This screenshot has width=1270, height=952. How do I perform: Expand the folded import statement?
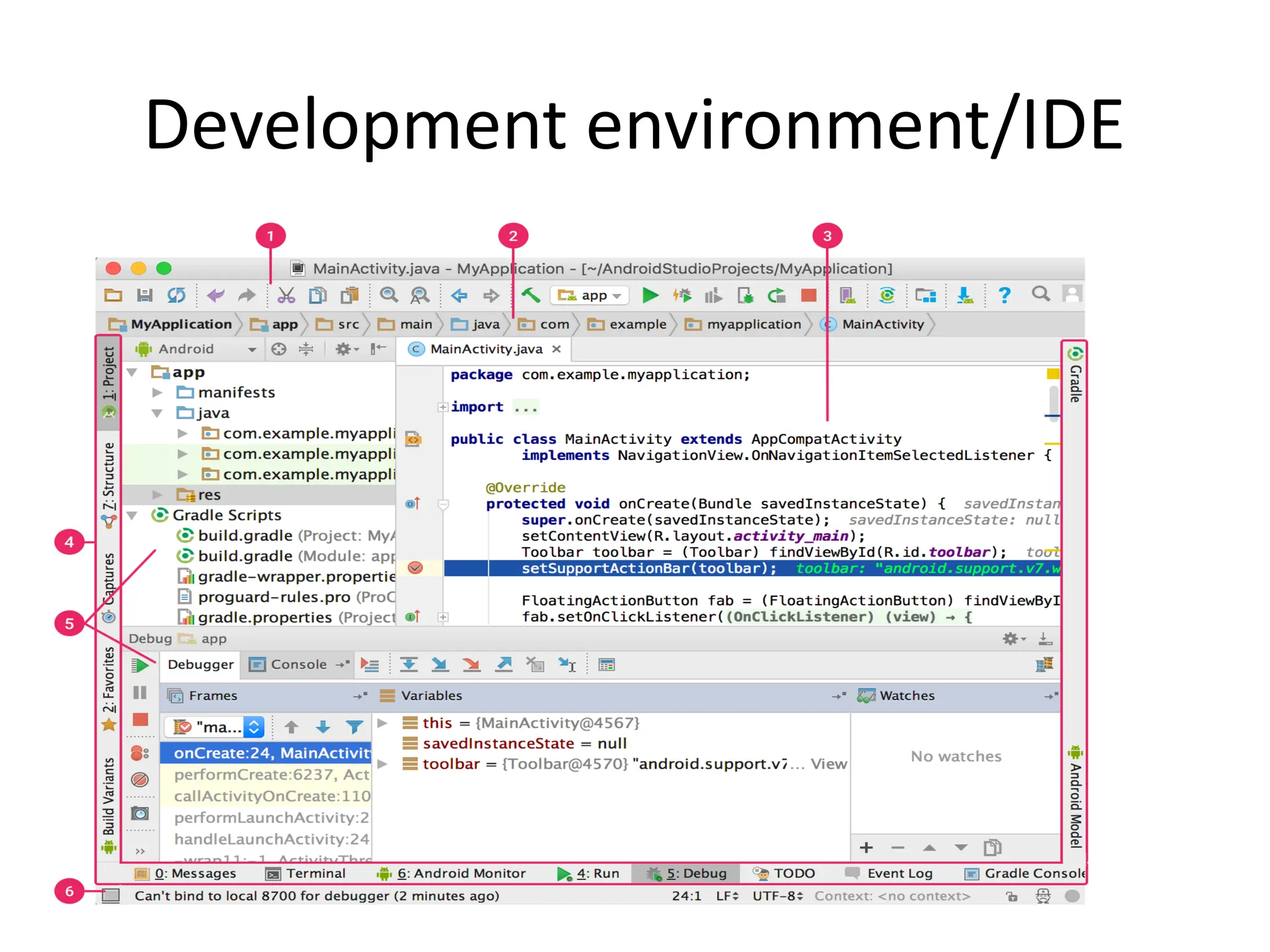click(x=443, y=407)
